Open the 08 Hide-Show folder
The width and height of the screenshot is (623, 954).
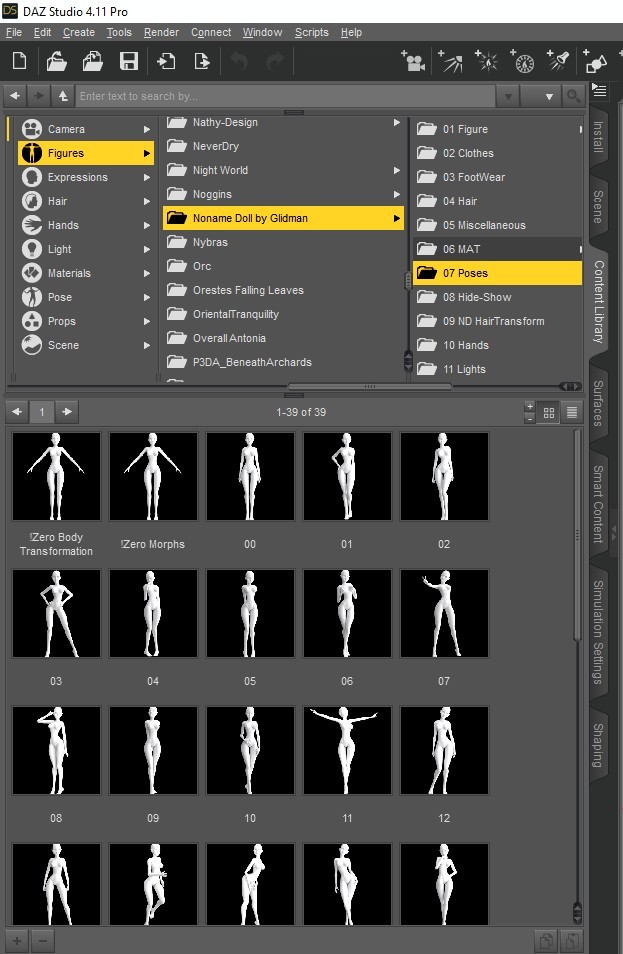pos(497,297)
